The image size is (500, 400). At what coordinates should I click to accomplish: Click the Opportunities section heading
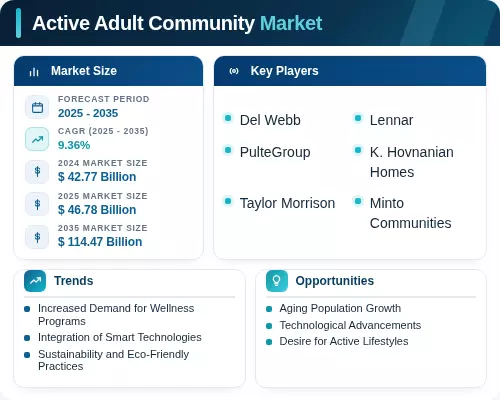click(335, 281)
